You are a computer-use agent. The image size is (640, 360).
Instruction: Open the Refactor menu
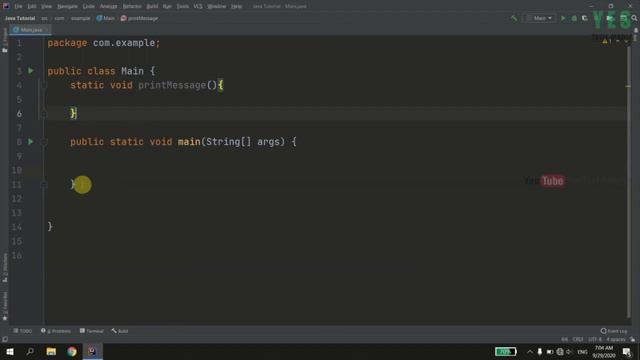click(132, 6)
